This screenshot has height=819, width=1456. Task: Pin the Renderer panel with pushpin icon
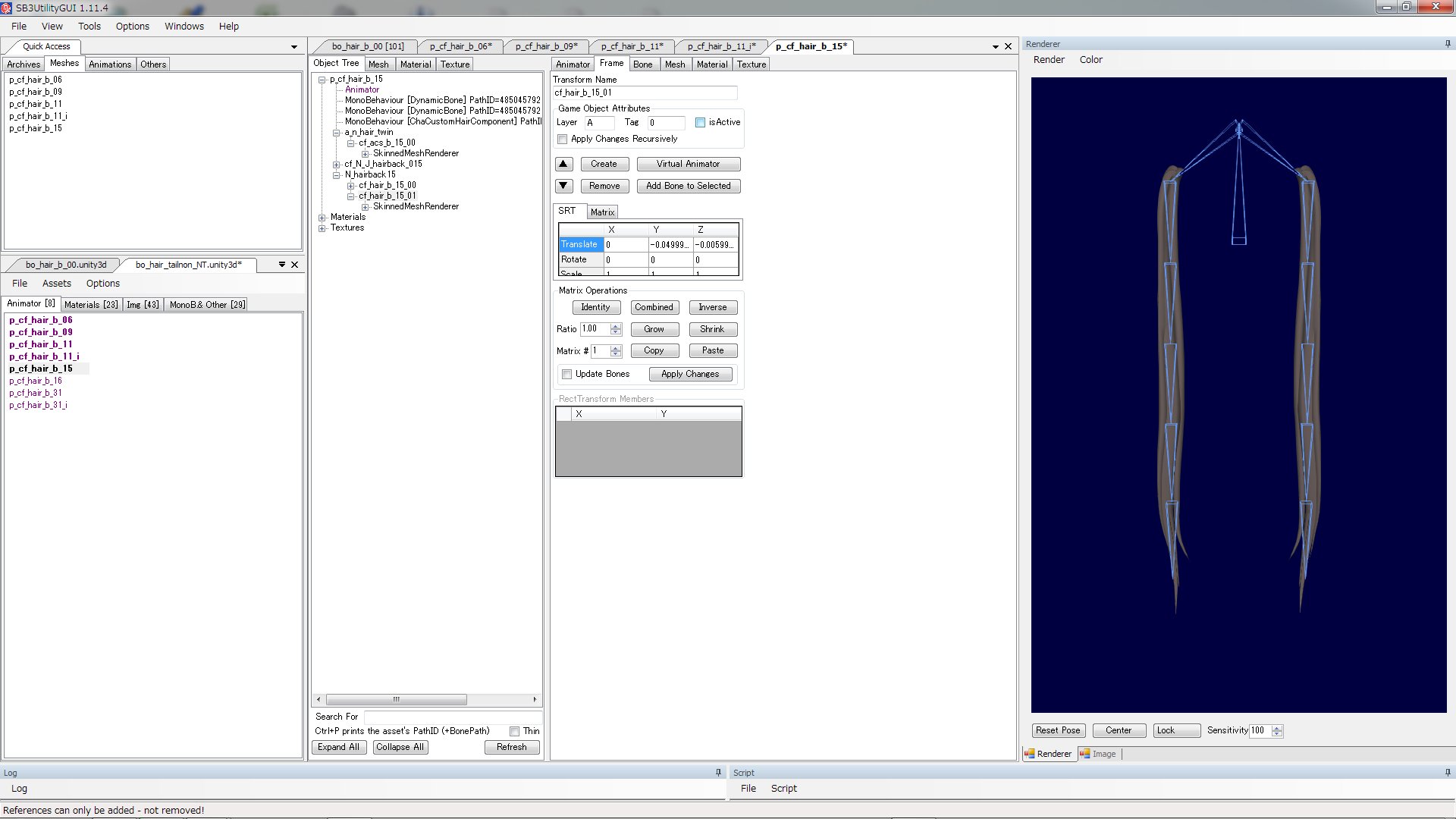click(x=1448, y=44)
